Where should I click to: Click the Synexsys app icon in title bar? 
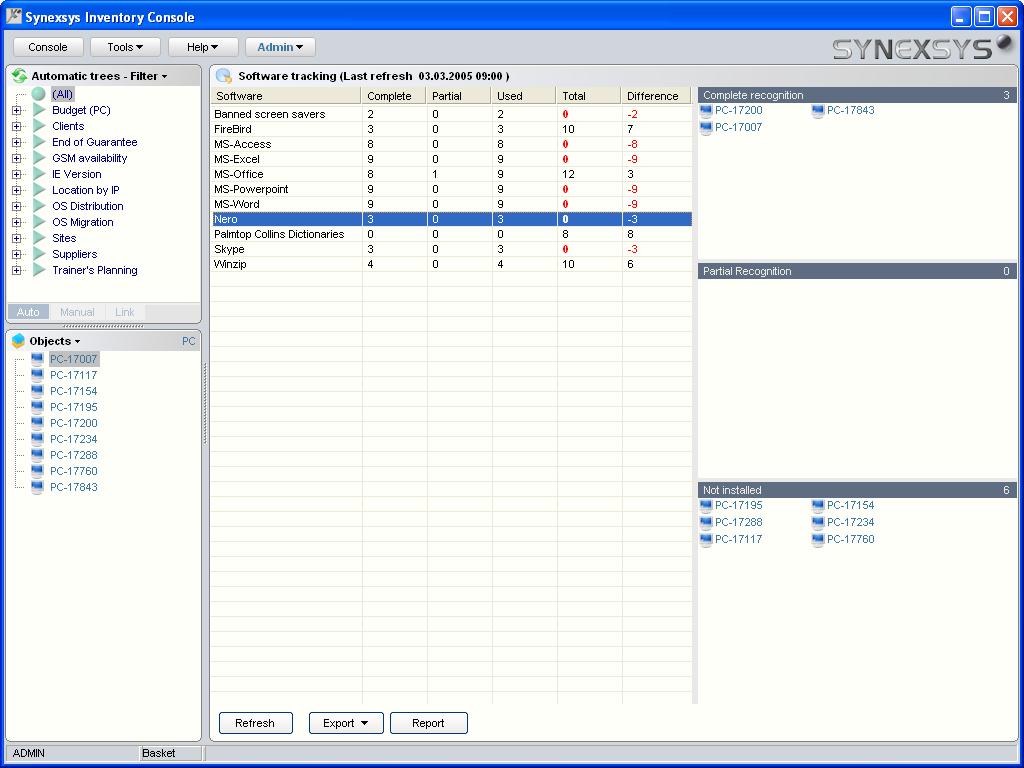pos(14,16)
